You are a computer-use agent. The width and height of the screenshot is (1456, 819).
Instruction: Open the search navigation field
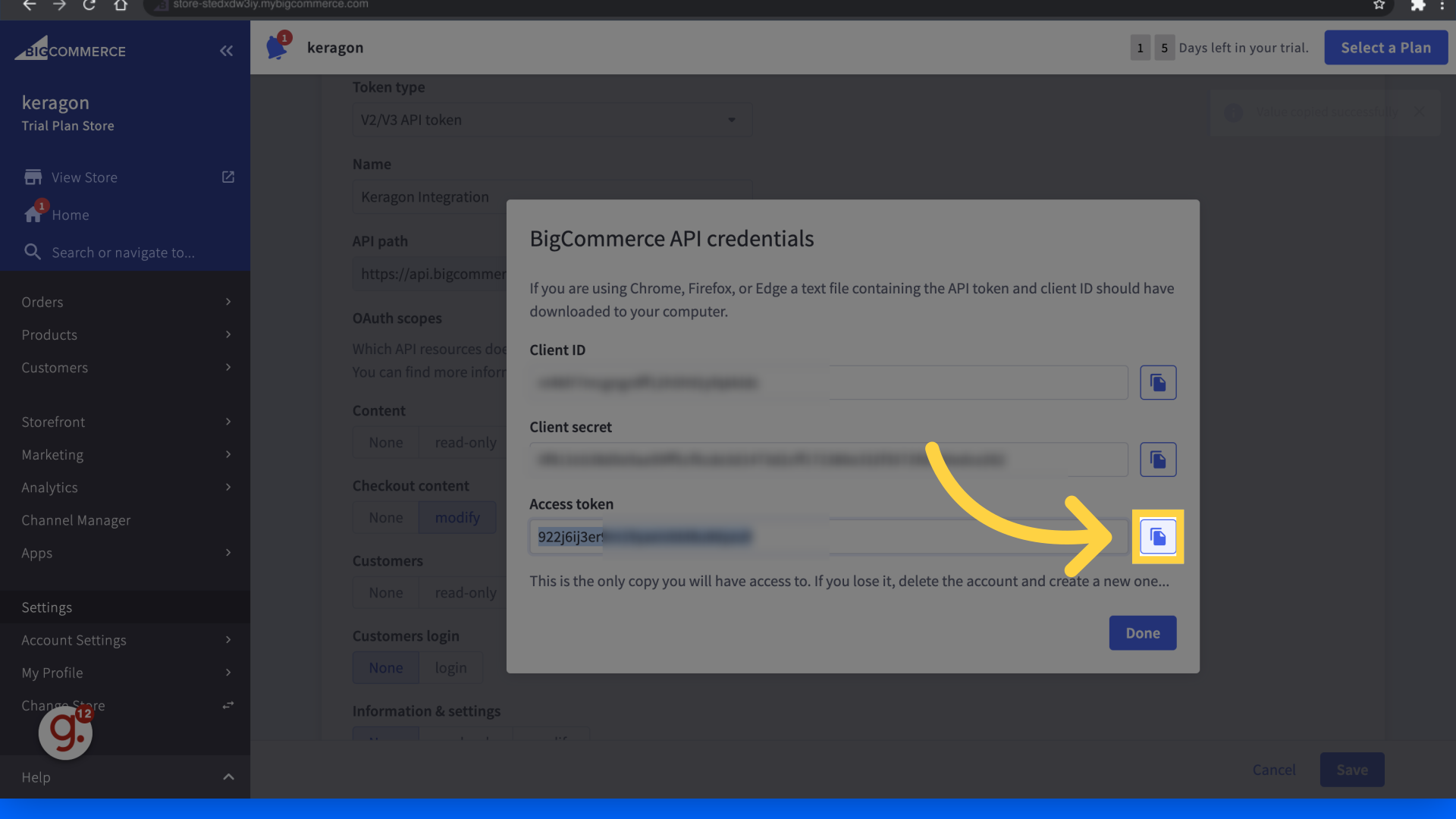pos(125,252)
